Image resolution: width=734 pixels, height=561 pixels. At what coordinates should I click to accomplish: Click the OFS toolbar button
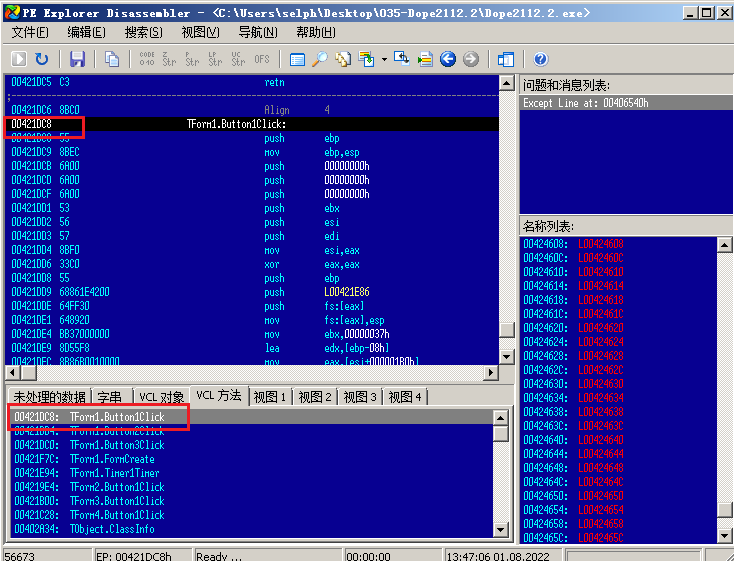point(262,60)
